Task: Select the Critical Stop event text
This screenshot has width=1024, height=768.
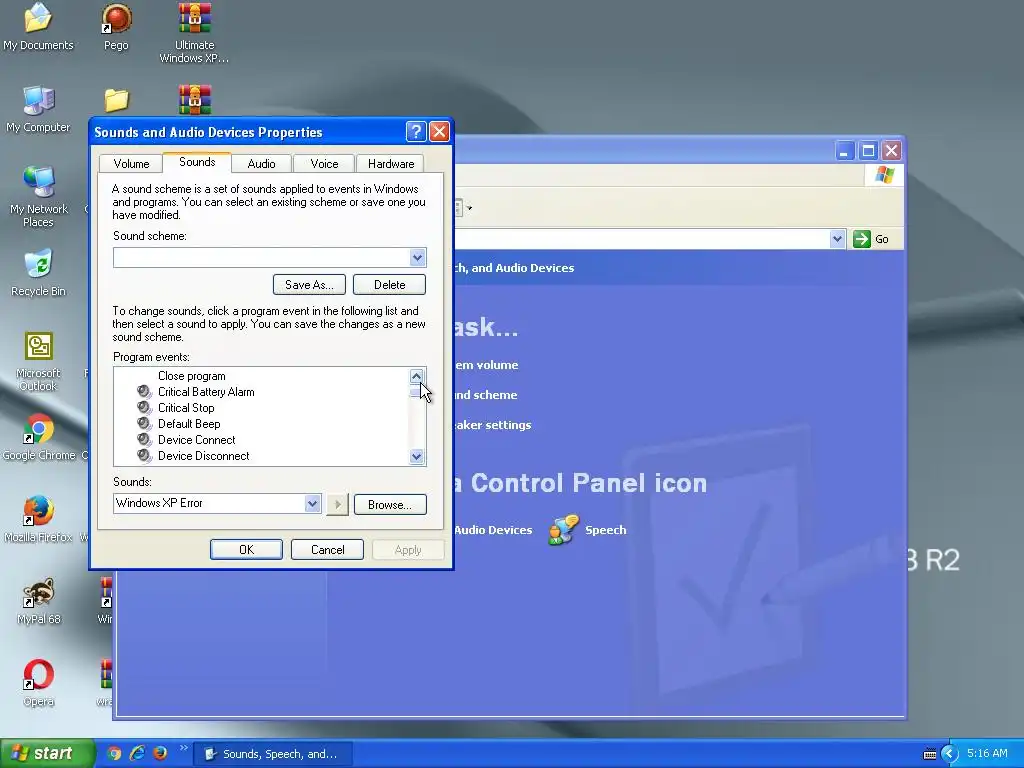Action: click(186, 408)
